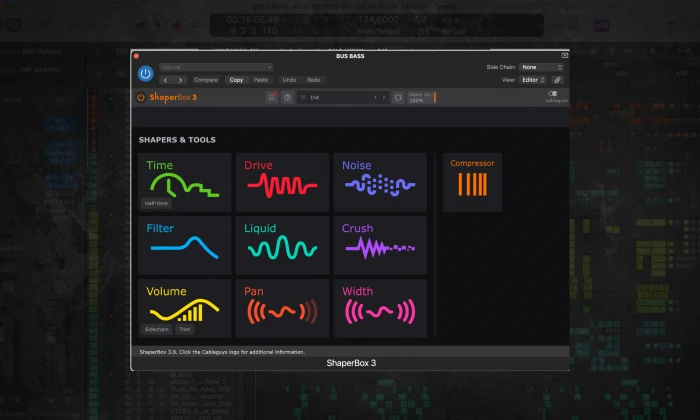This screenshot has width=700, height=420.
Task: Toggle the plugin power bypass button
Action: click(145, 73)
